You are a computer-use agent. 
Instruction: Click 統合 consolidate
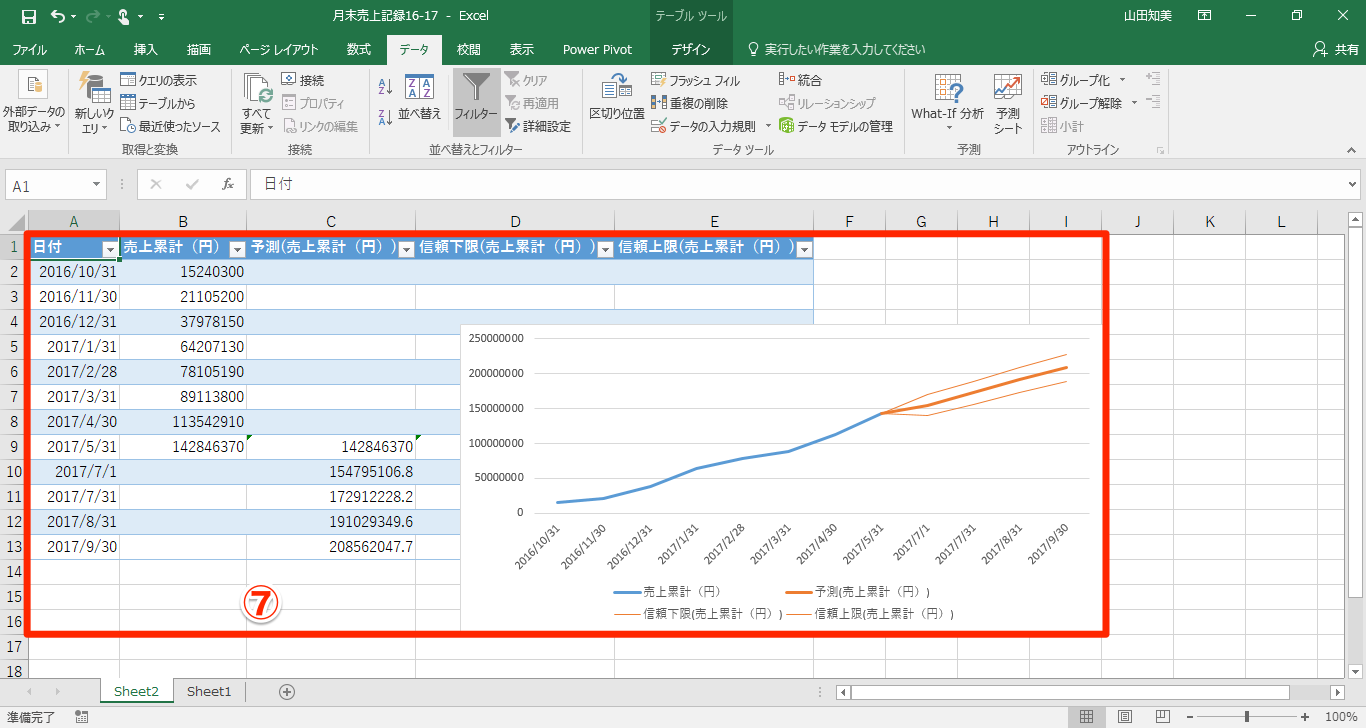click(x=800, y=80)
